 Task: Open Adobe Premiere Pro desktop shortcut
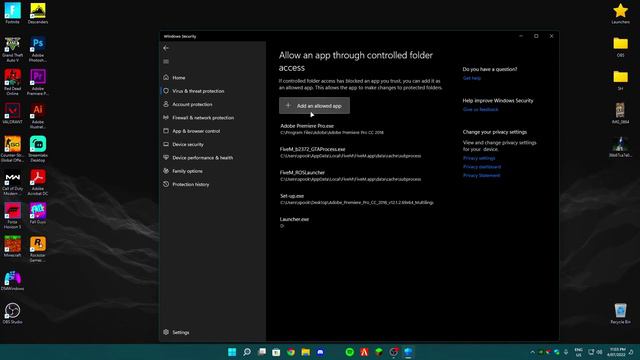pyautogui.click(x=38, y=82)
